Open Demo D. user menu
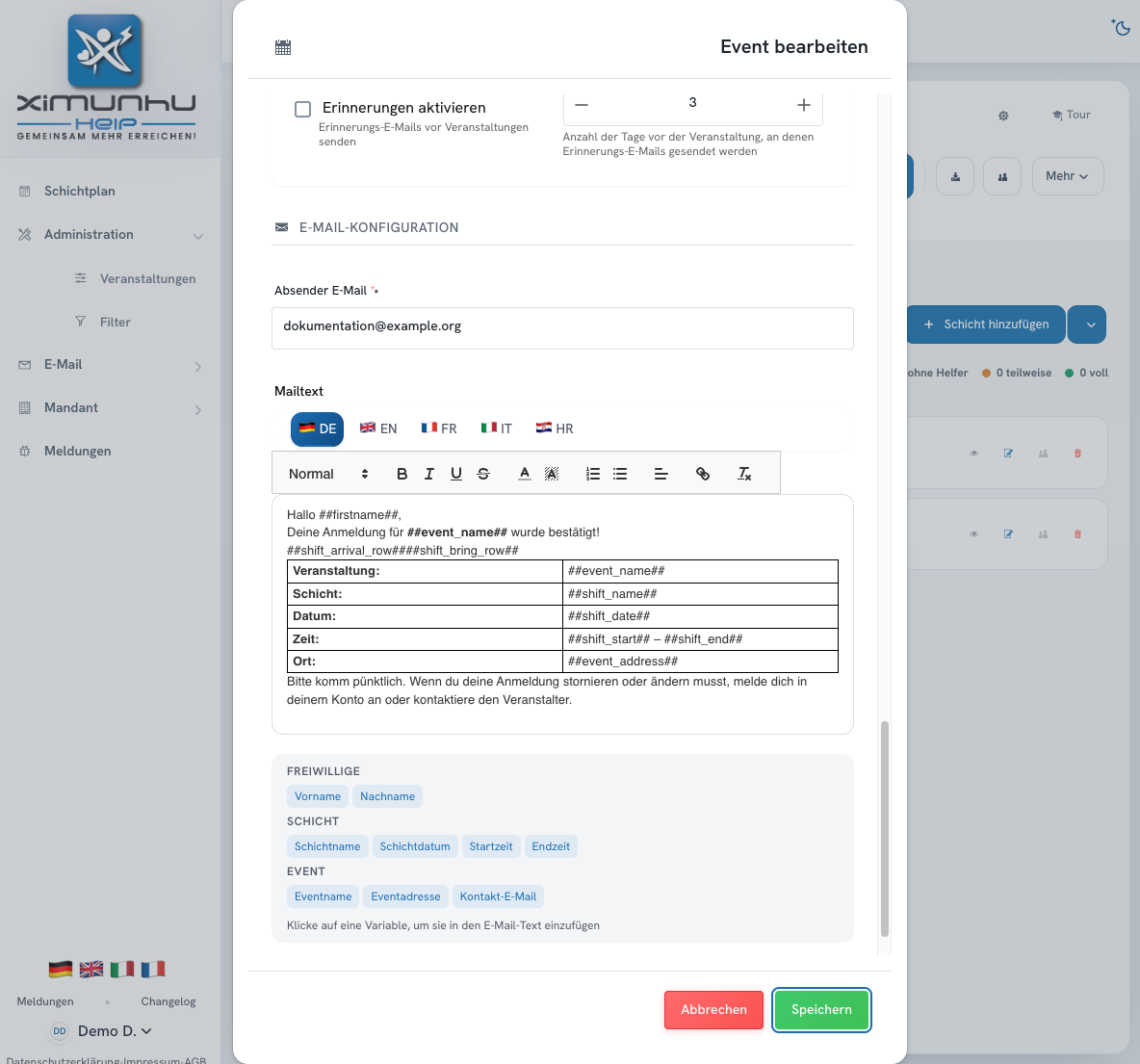Screen dimensions: 1140x1064 [x=102, y=1031]
